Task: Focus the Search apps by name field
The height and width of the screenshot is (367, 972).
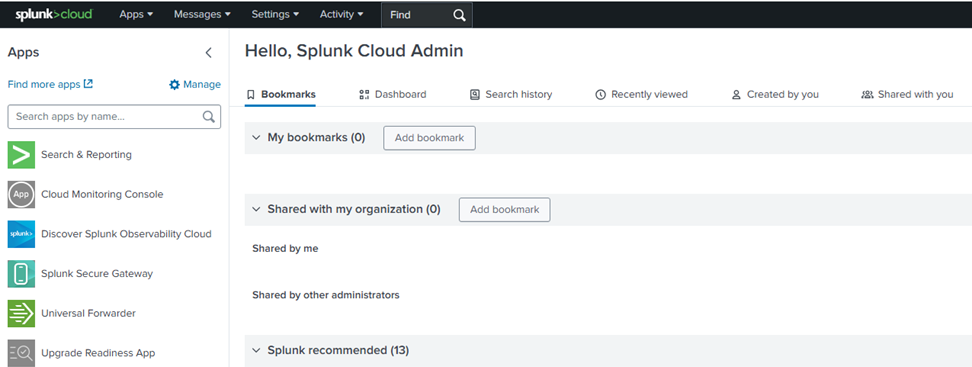Action: click(114, 117)
